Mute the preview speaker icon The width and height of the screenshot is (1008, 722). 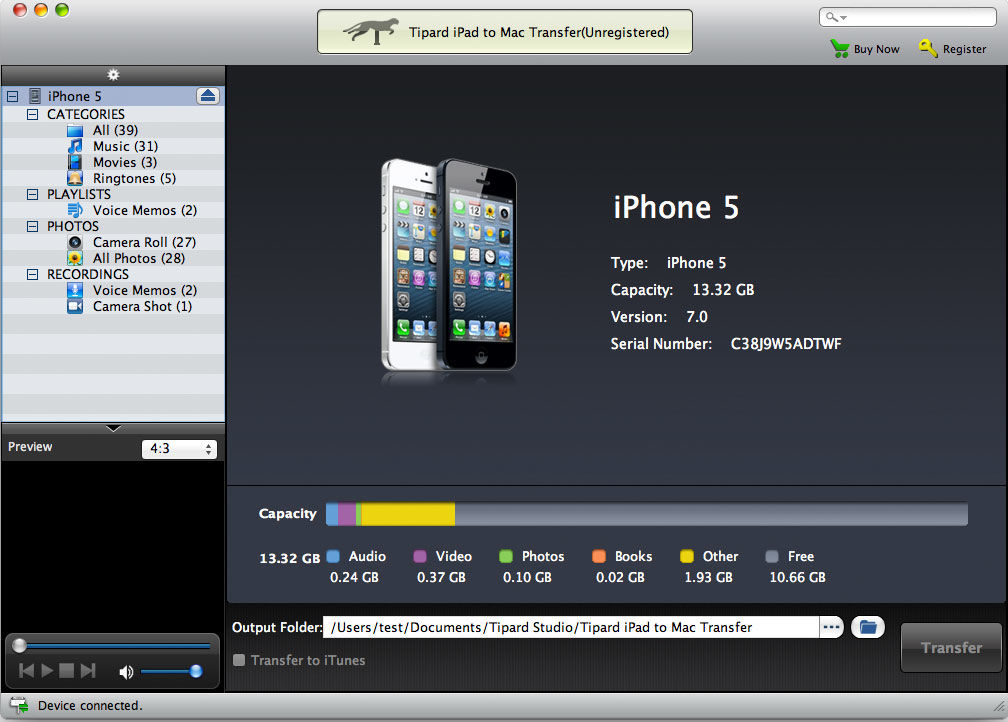point(126,672)
